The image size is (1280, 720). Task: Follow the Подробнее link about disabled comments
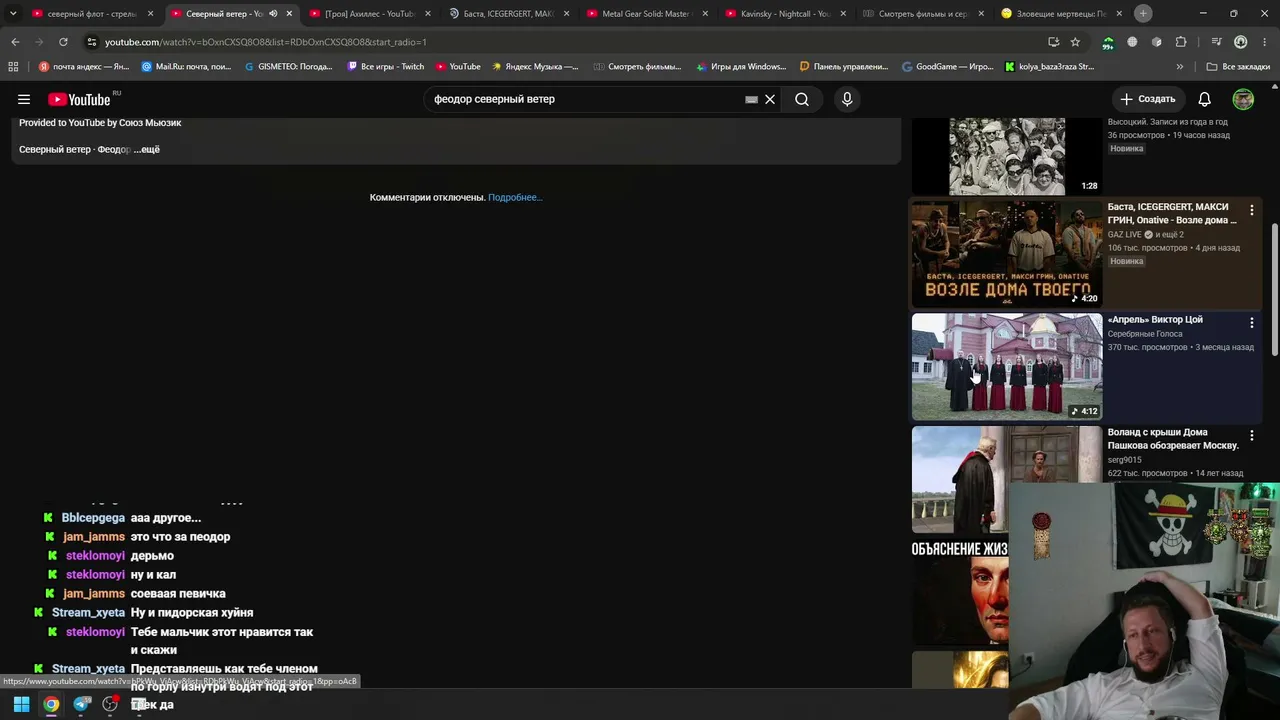coord(515,197)
